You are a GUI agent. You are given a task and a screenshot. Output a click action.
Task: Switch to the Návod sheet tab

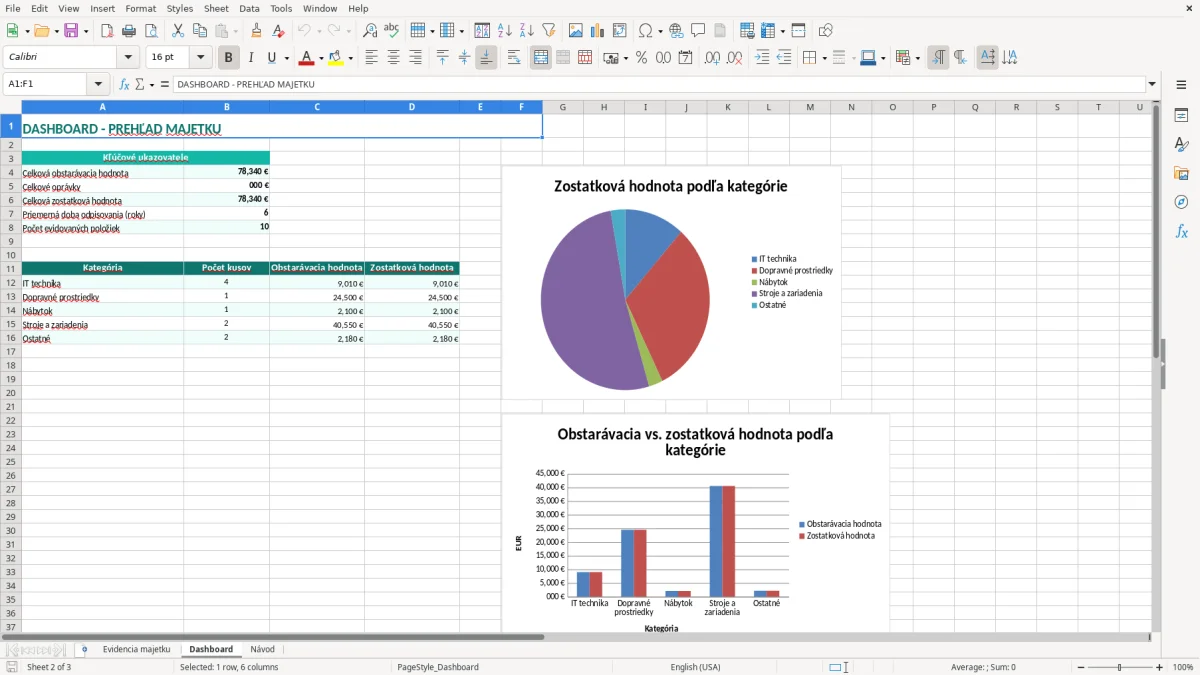point(262,649)
